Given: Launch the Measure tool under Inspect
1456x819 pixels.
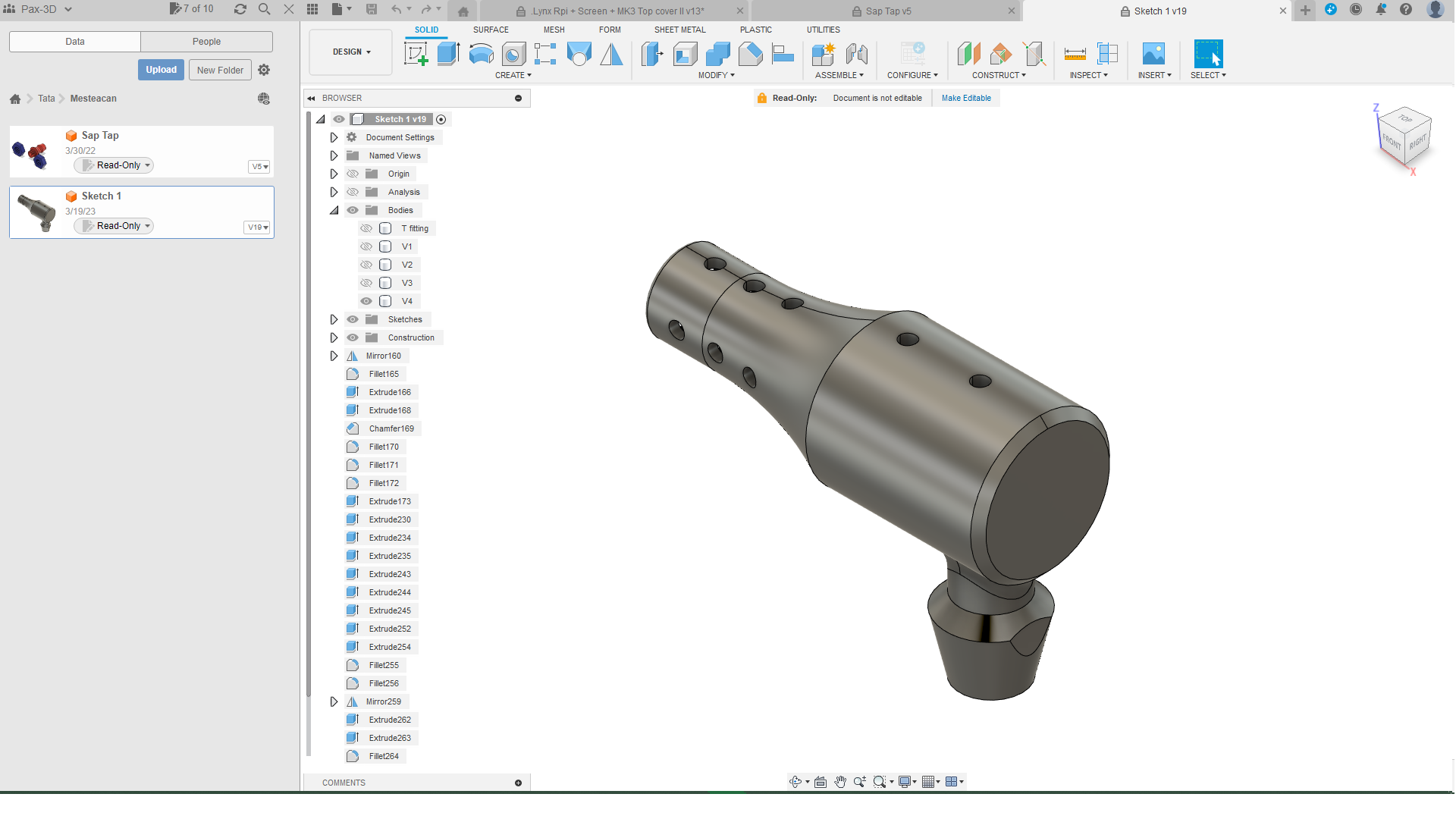Looking at the screenshot, I should (1075, 53).
